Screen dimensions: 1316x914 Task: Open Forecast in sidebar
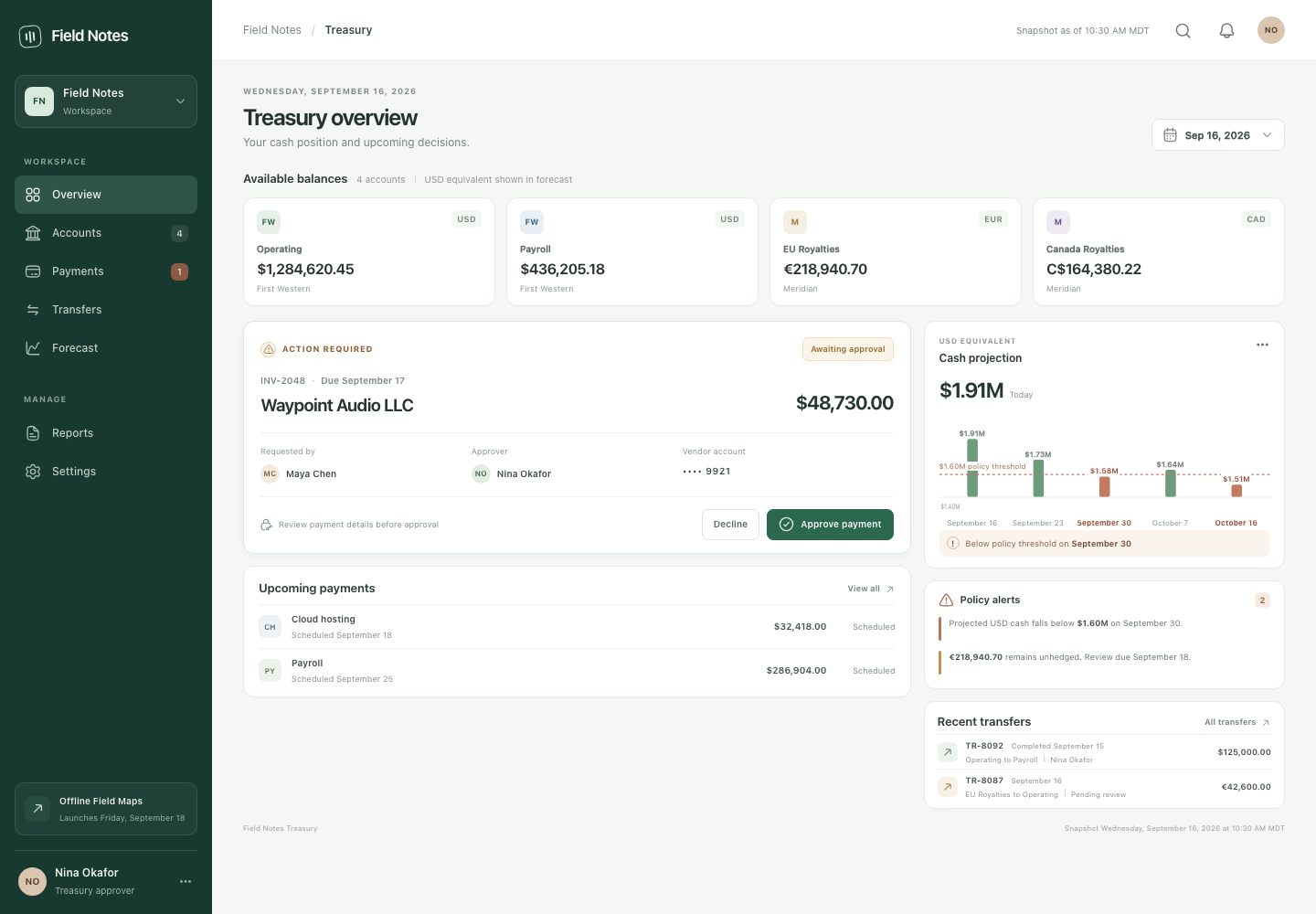tap(106, 348)
